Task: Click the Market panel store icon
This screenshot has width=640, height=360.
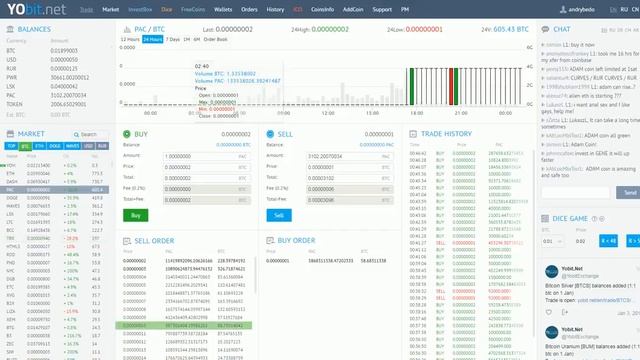Action: click(x=10, y=134)
